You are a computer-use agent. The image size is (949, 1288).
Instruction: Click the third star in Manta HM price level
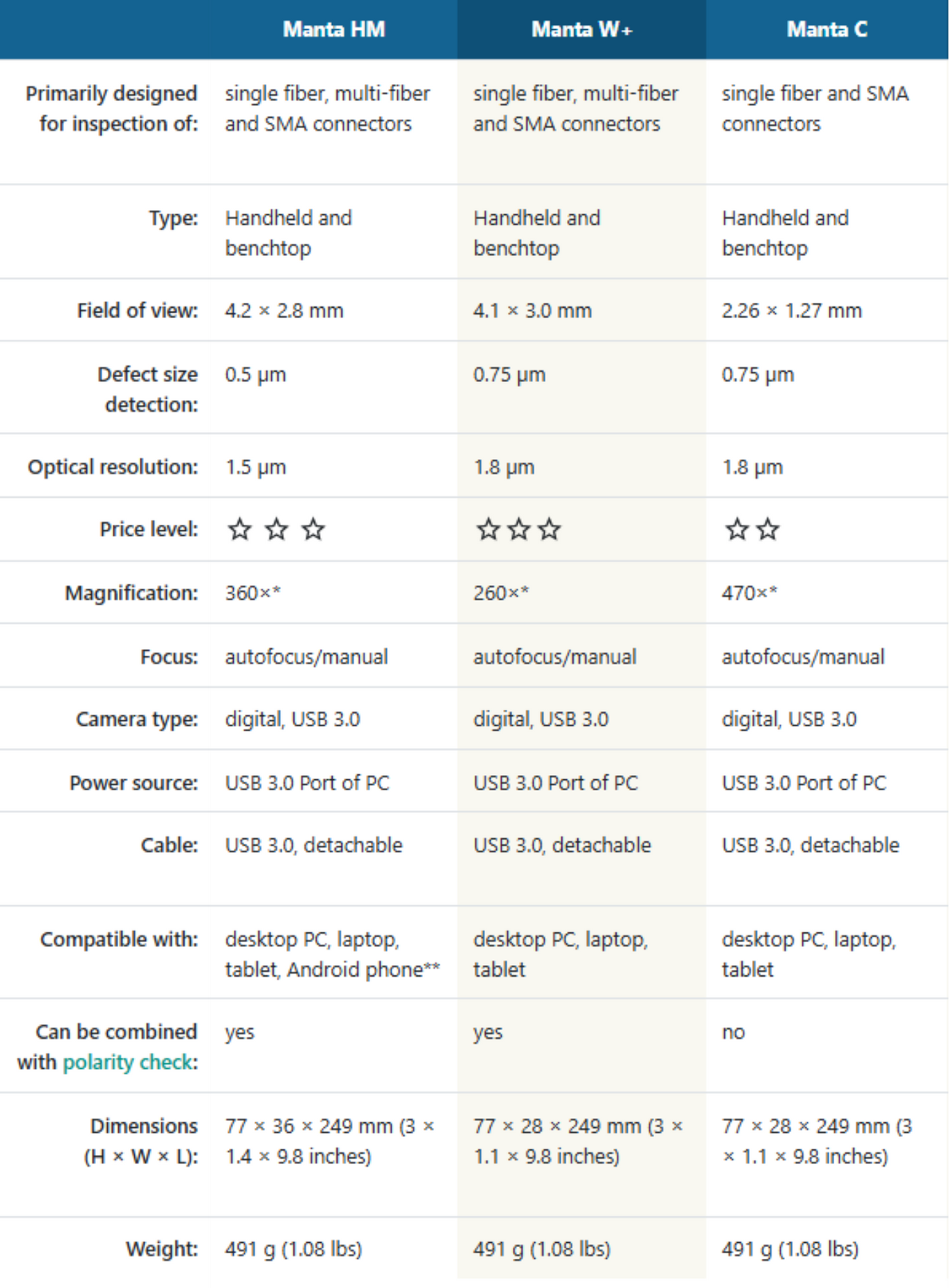coord(313,530)
